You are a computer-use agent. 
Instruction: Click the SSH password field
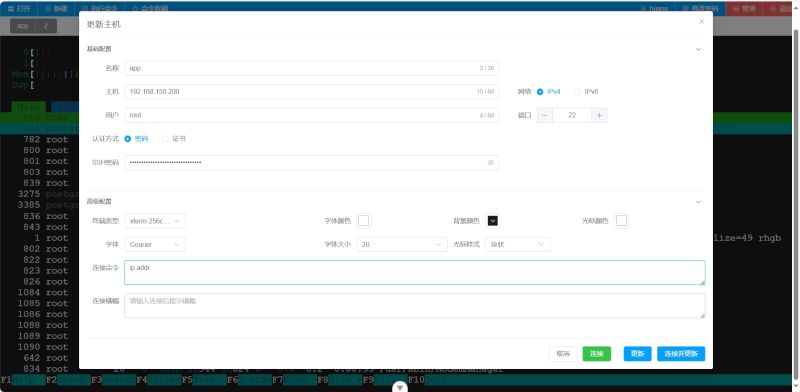point(311,163)
